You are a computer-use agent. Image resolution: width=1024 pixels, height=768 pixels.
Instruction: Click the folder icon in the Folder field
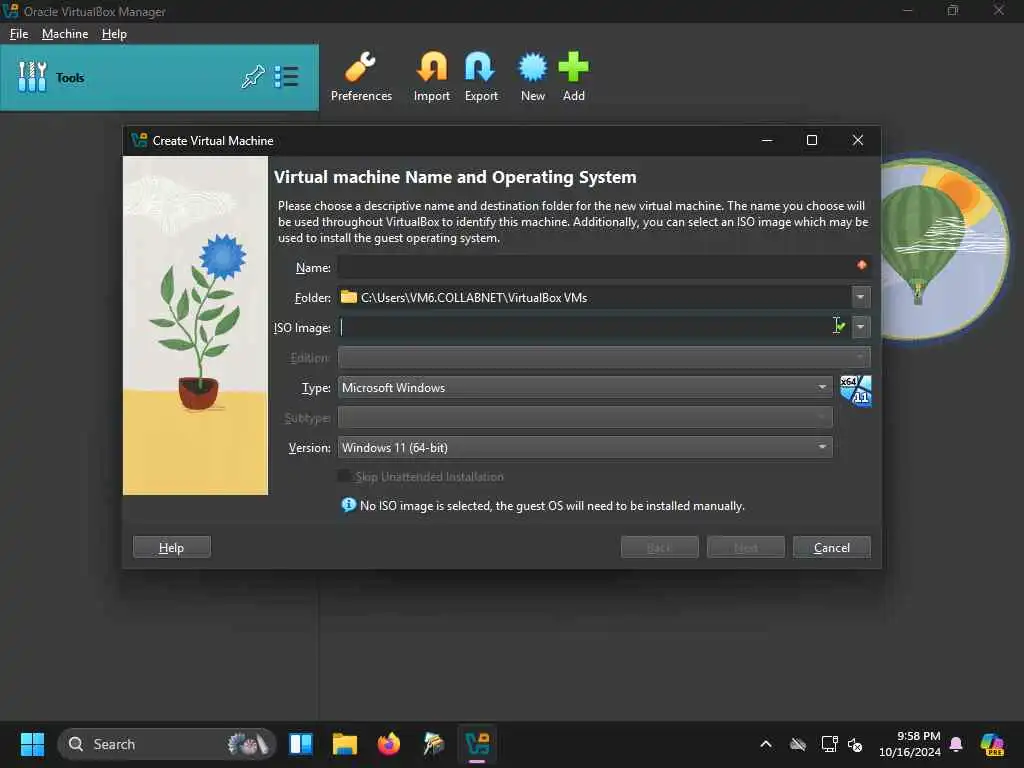click(x=349, y=297)
